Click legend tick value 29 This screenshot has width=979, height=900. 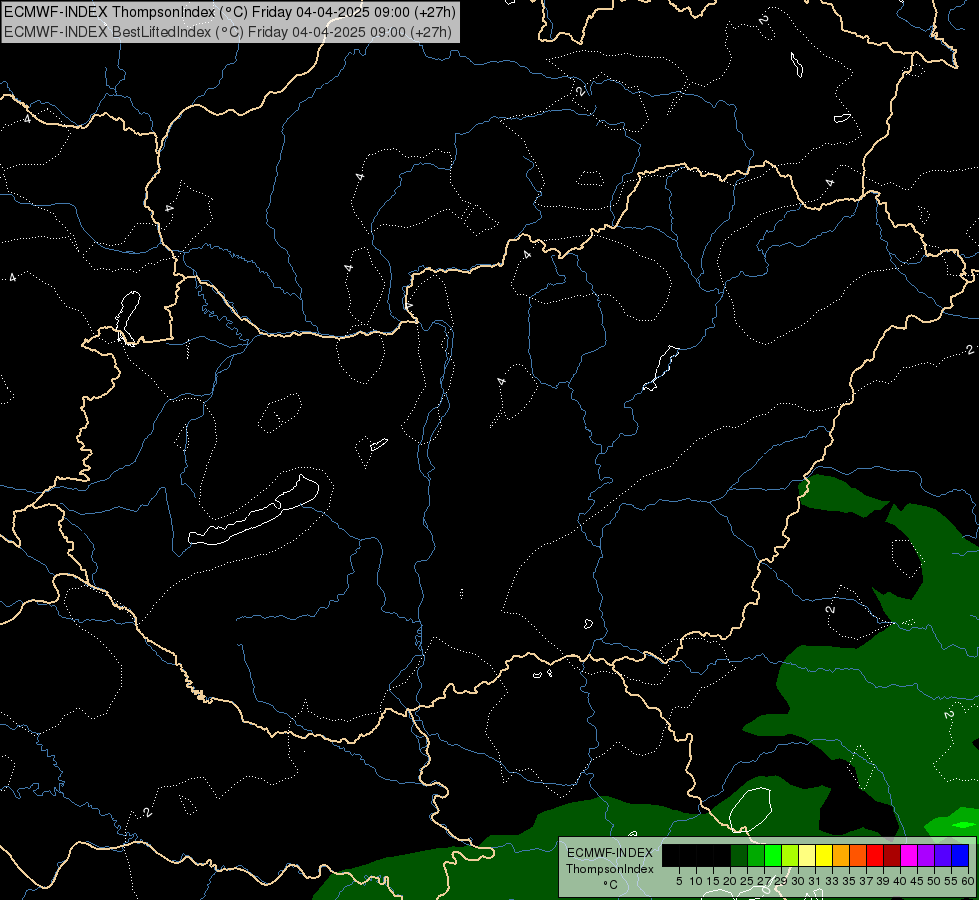tap(781, 881)
